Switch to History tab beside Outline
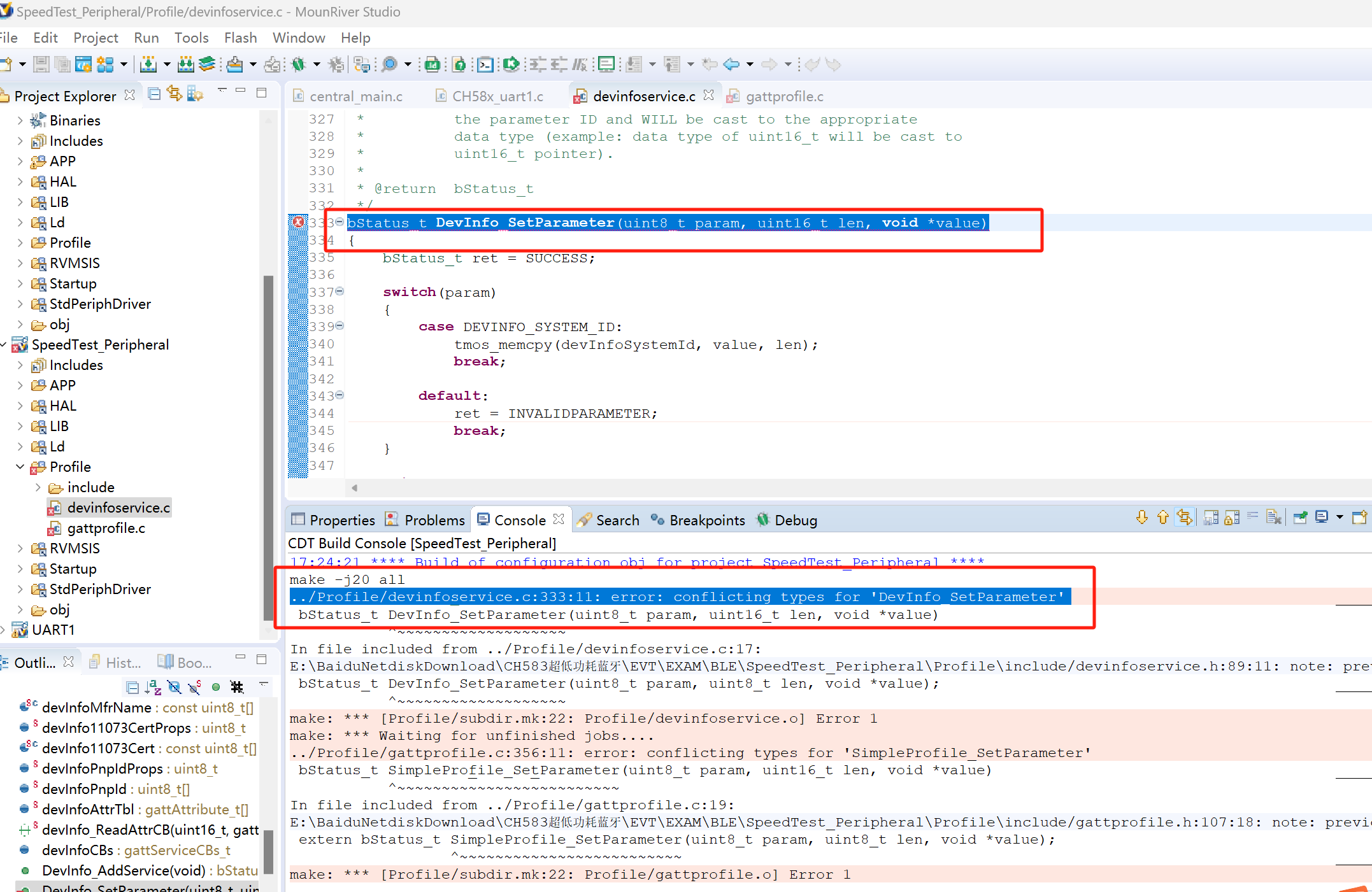 pos(117,663)
